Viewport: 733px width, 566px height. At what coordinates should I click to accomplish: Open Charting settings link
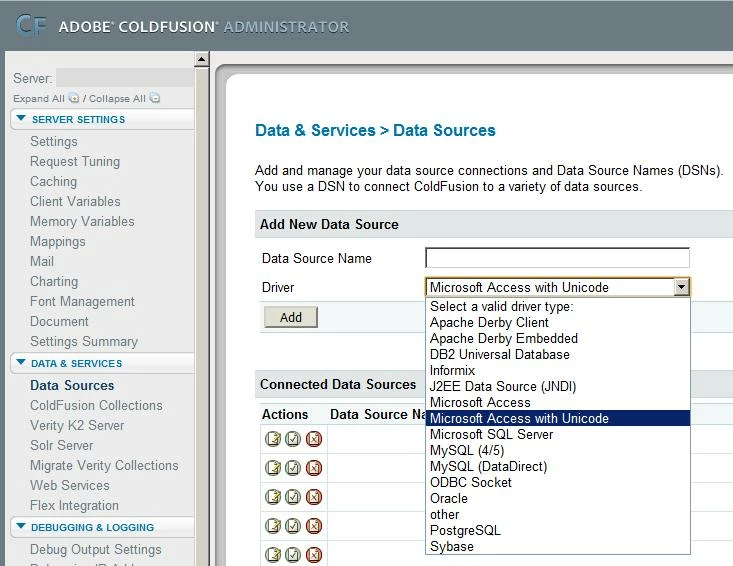click(x=54, y=281)
